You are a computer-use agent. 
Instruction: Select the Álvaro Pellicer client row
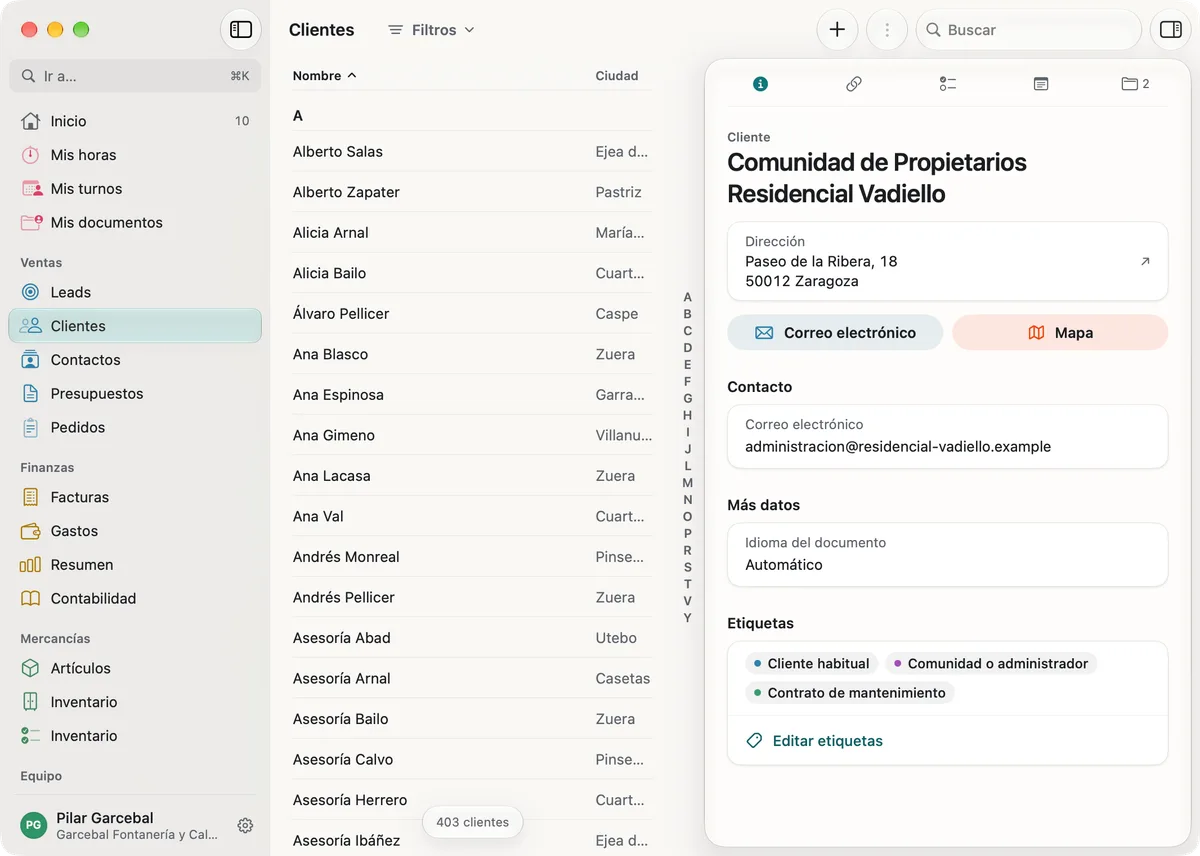(x=472, y=314)
